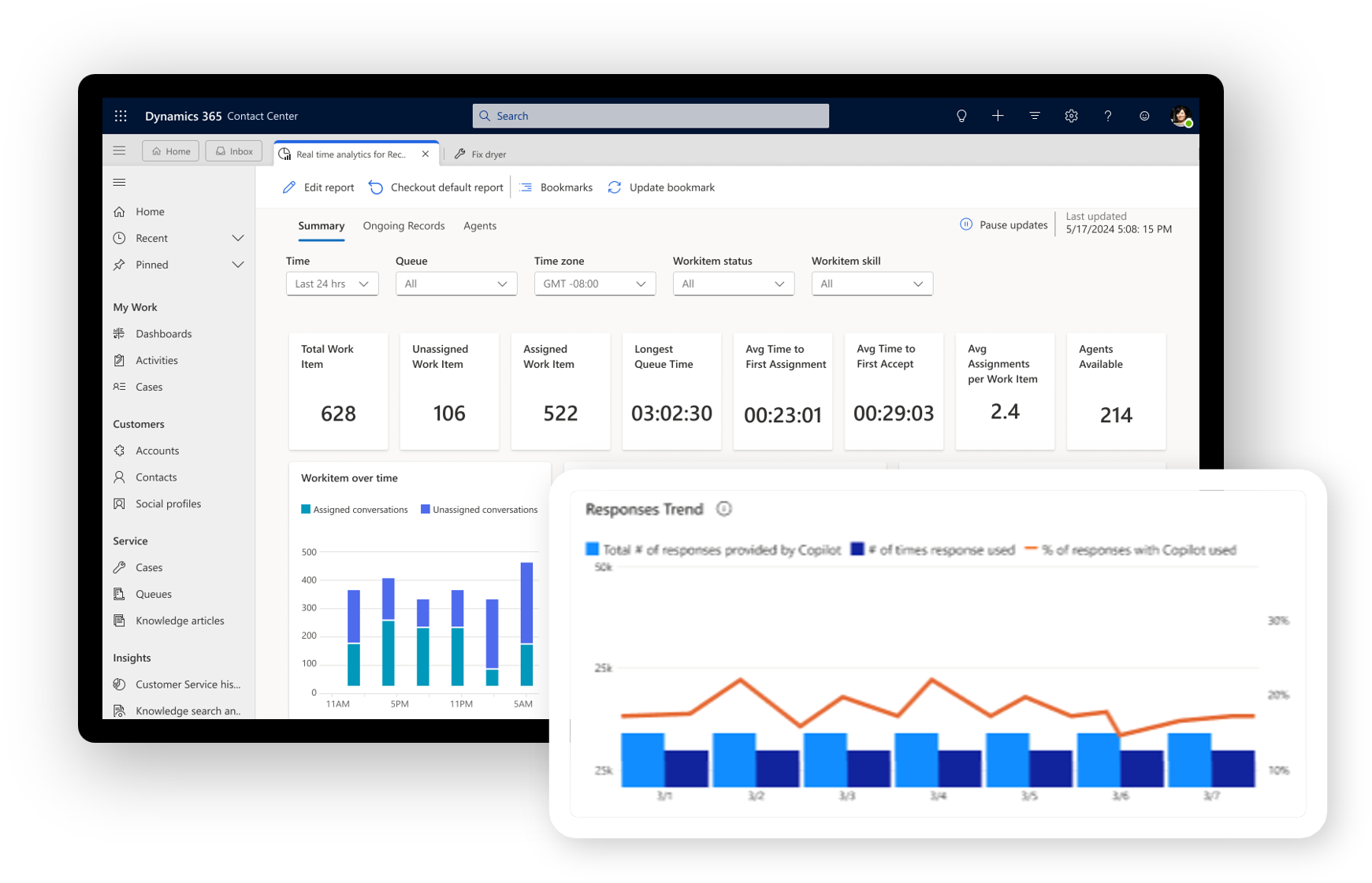1372x883 pixels.
Task: Open the user profile avatar
Action: (1181, 117)
